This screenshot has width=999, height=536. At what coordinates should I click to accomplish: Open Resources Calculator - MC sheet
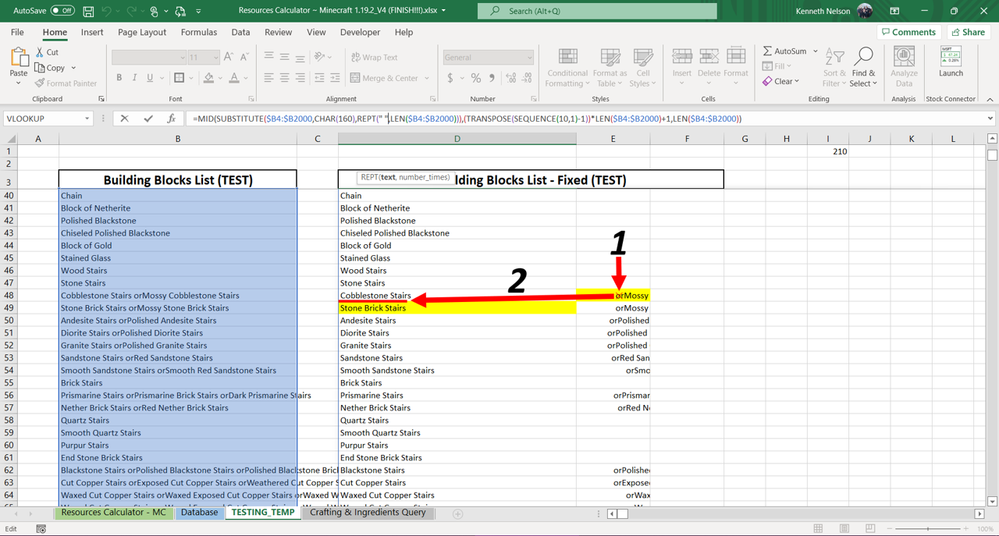(x=113, y=512)
